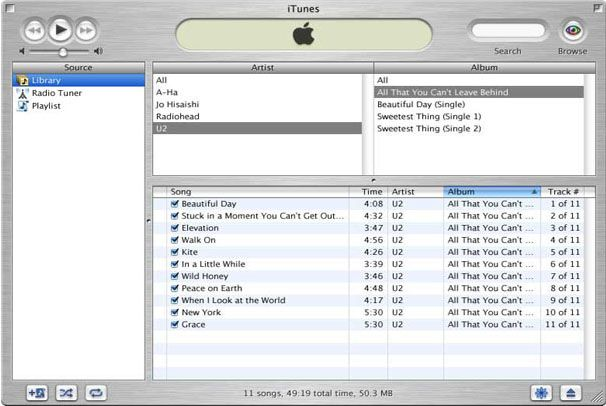Click the eject disc button
This screenshot has width=606, height=406.
click(x=570, y=393)
